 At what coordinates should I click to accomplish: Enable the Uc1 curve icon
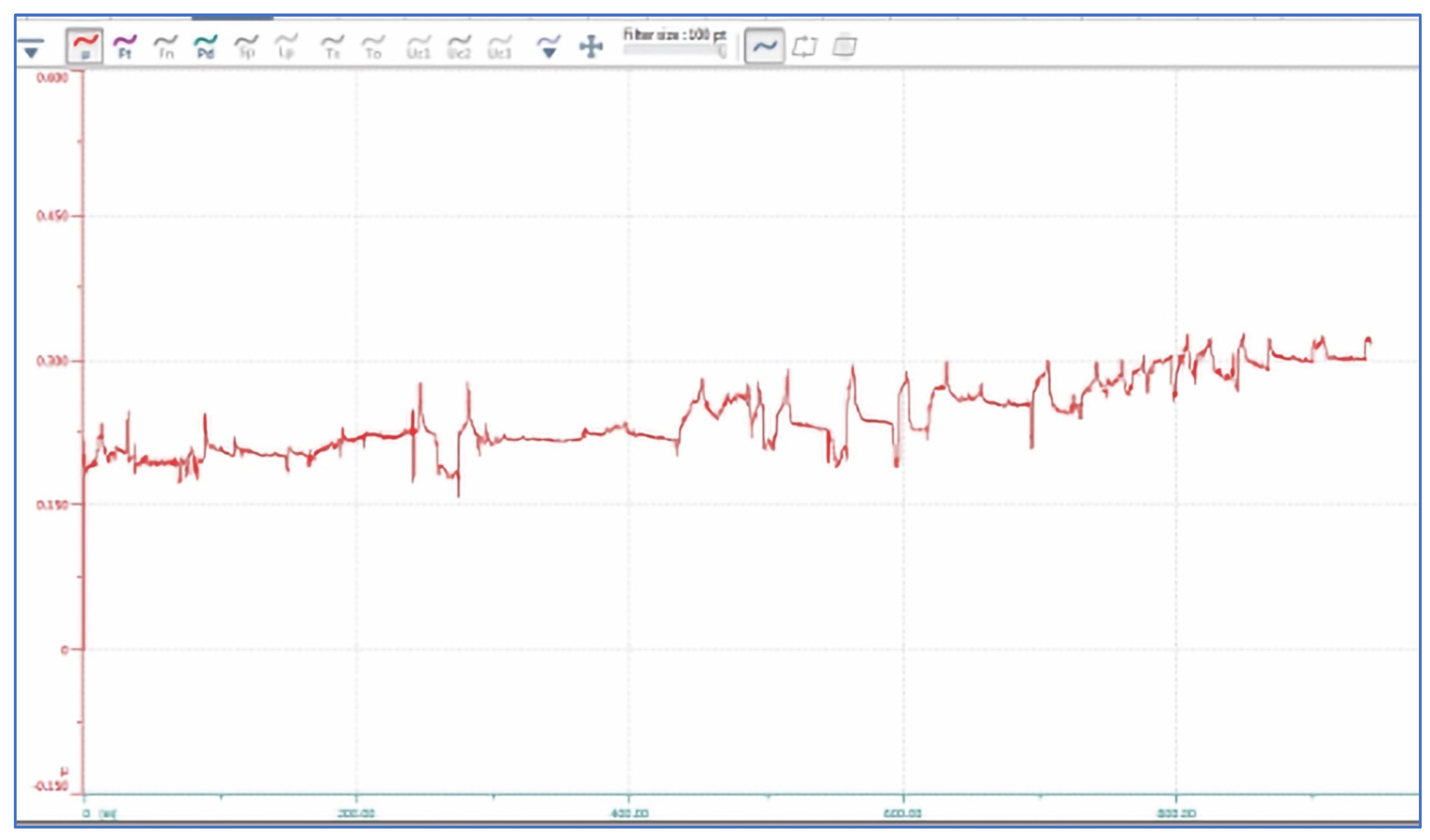(x=419, y=46)
